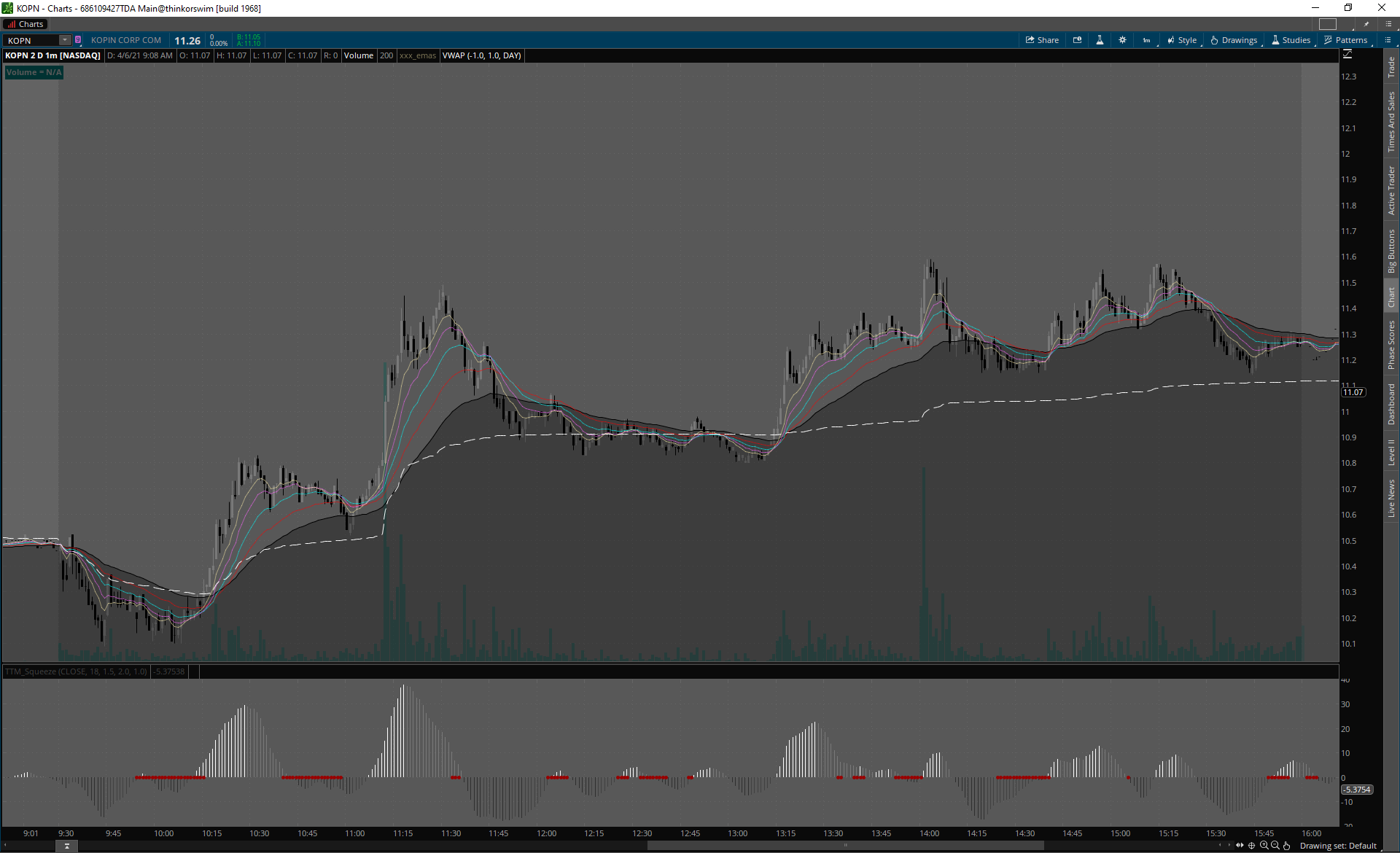Viewport: 1400px width, 853px height.
Task: Click the pointing hand drawing tool icon
Action: (x=1287, y=846)
